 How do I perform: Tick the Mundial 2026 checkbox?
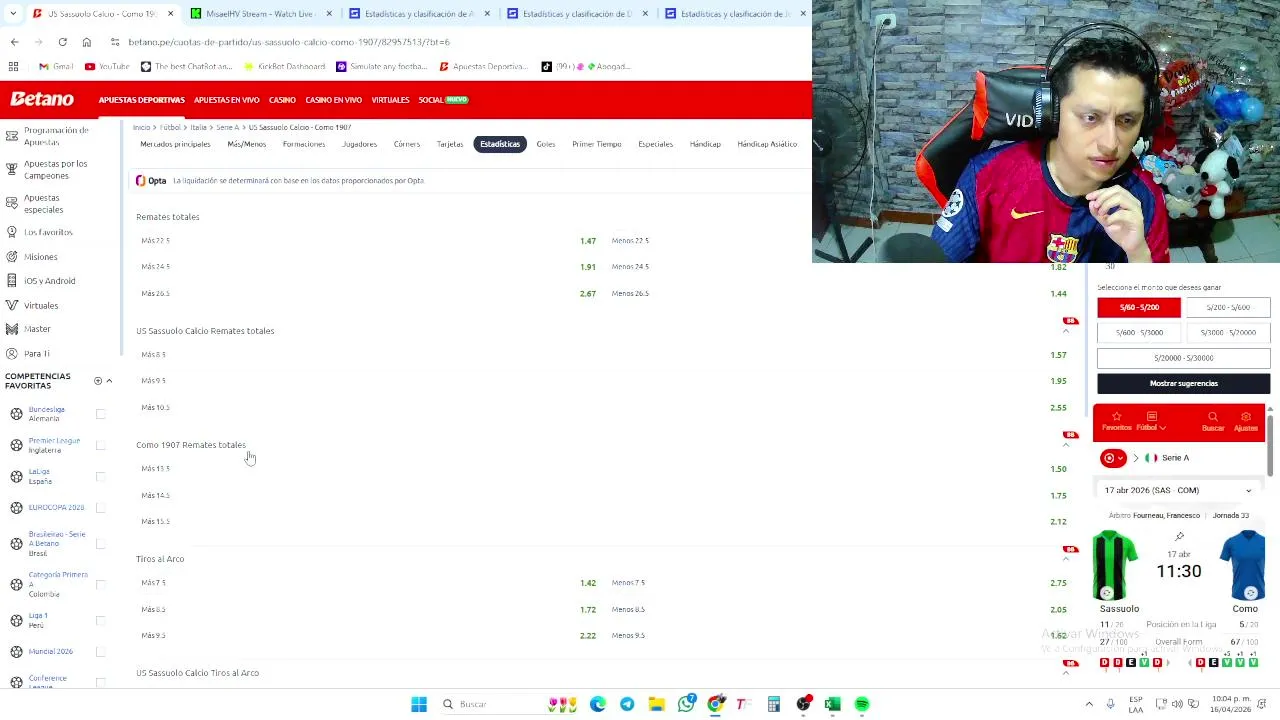tap(100, 651)
